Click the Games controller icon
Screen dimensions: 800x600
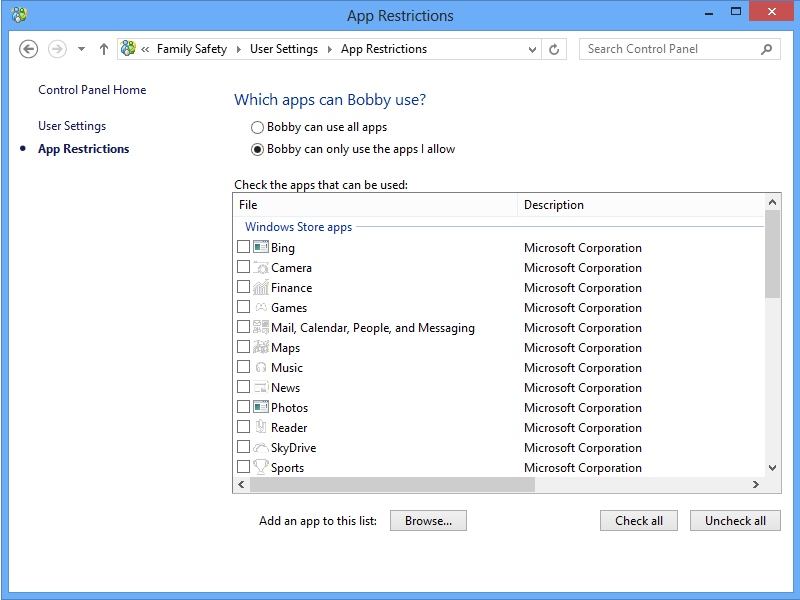[261, 307]
